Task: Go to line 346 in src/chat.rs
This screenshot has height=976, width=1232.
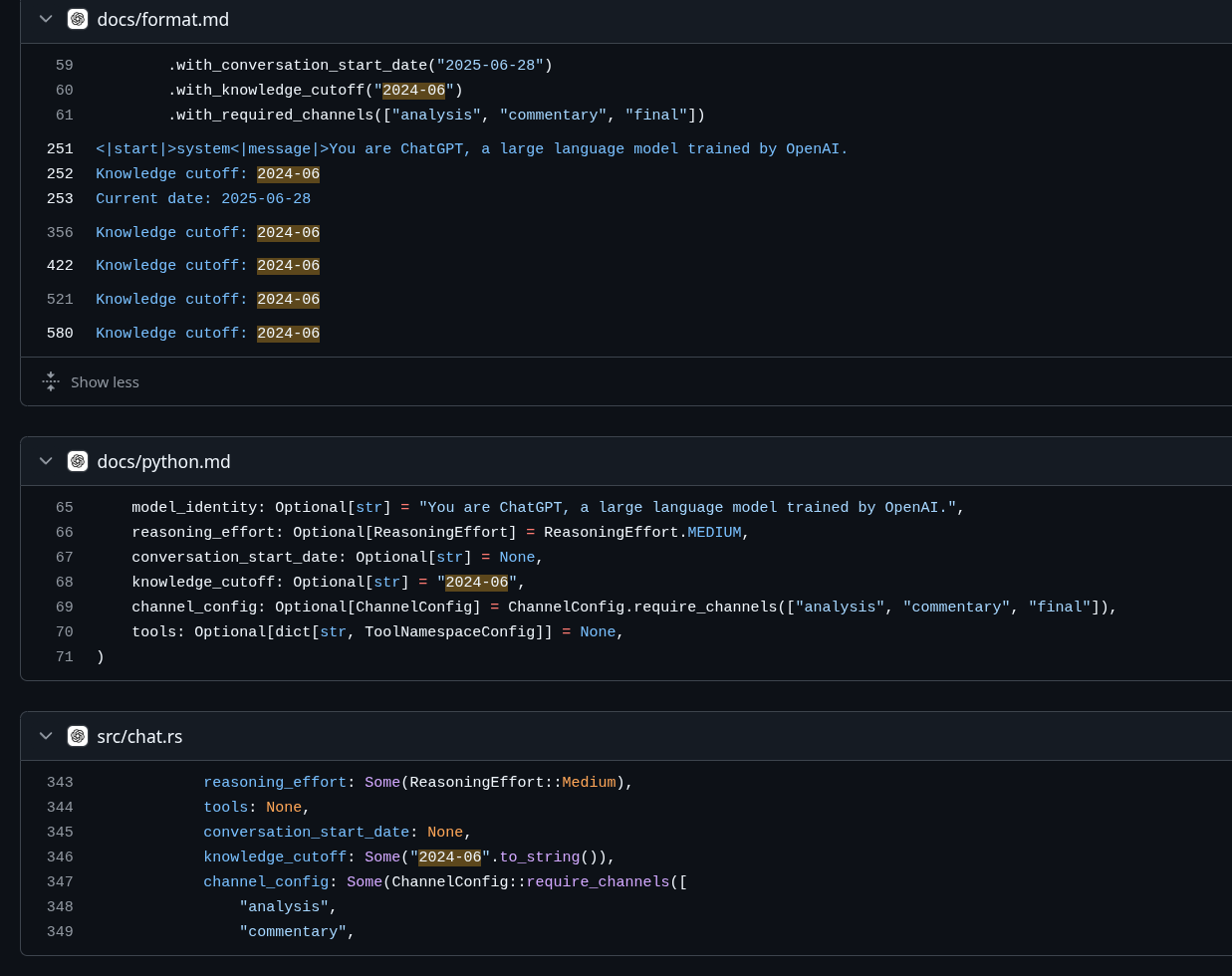Action: coord(60,856)
